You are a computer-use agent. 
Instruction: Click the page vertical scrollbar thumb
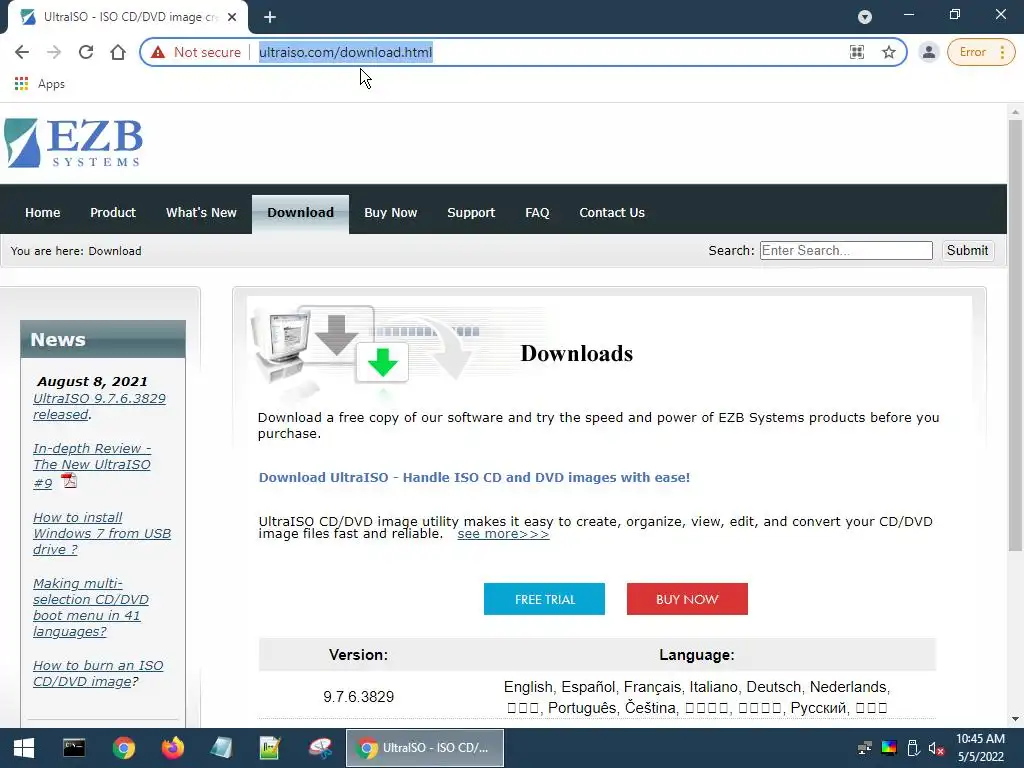click(x=1015, y=333)
